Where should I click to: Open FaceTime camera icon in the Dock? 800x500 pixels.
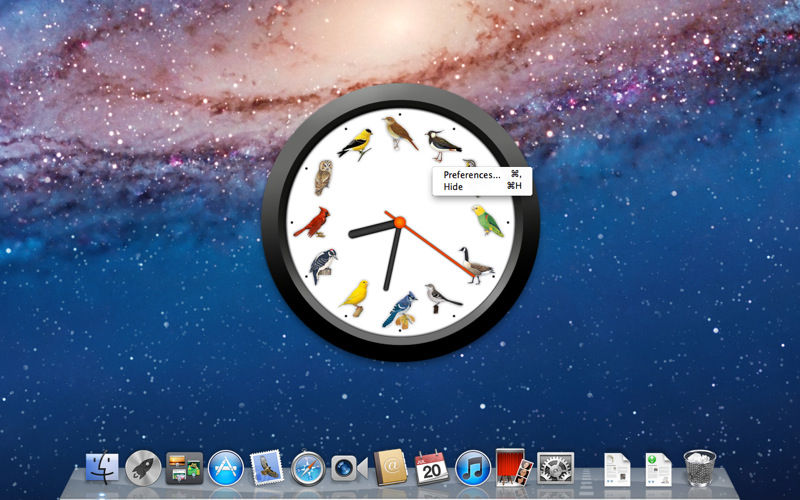pyautogui.click(x=349, y=468)
